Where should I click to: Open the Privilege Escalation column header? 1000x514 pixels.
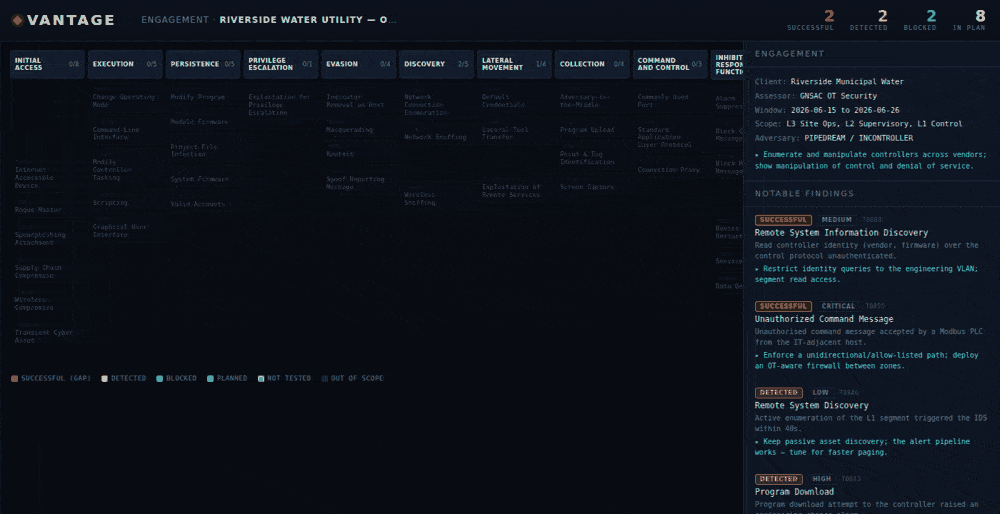click(x=281, y=64)
